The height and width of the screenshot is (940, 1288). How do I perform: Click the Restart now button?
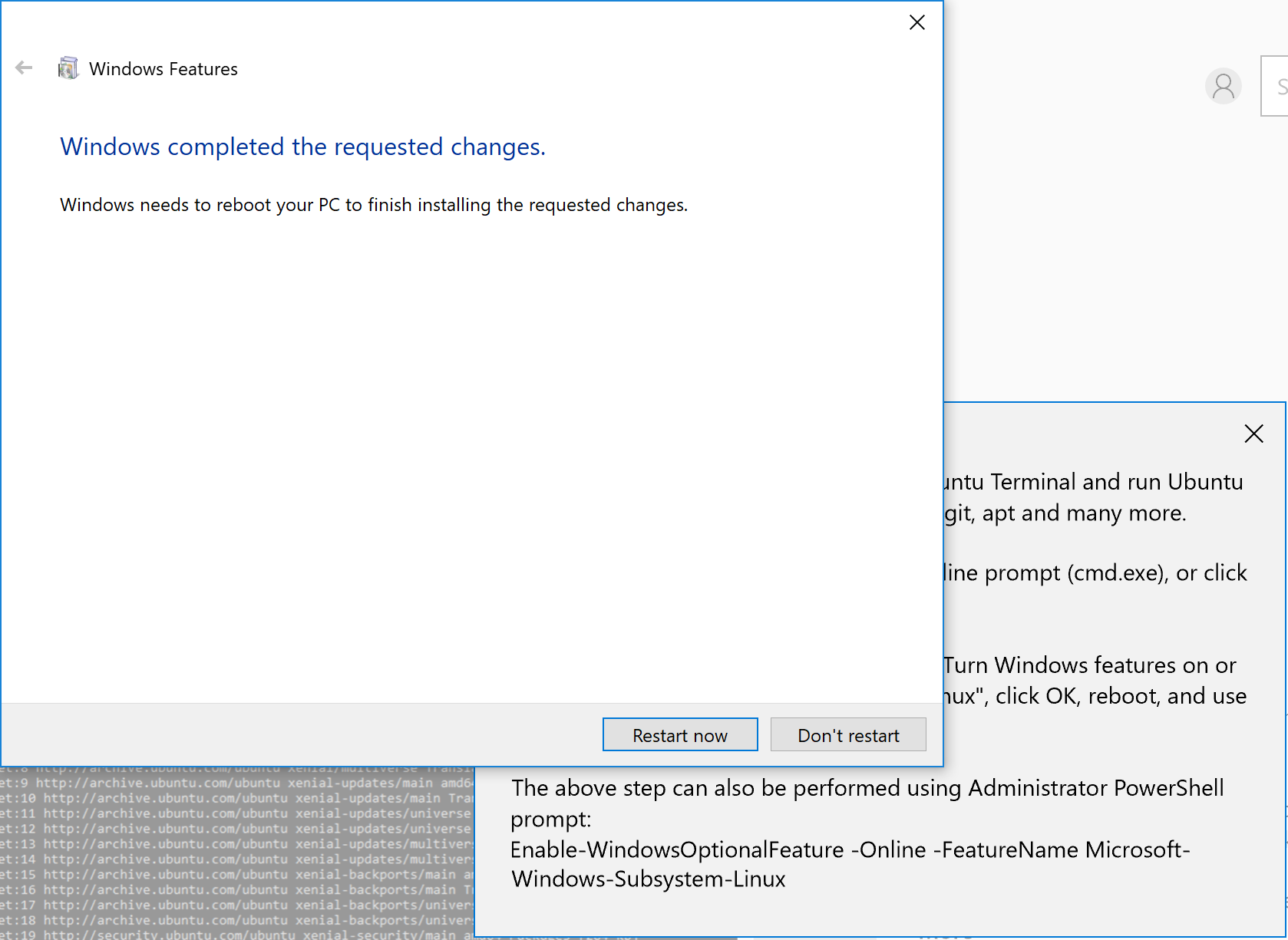click(680, 735)
